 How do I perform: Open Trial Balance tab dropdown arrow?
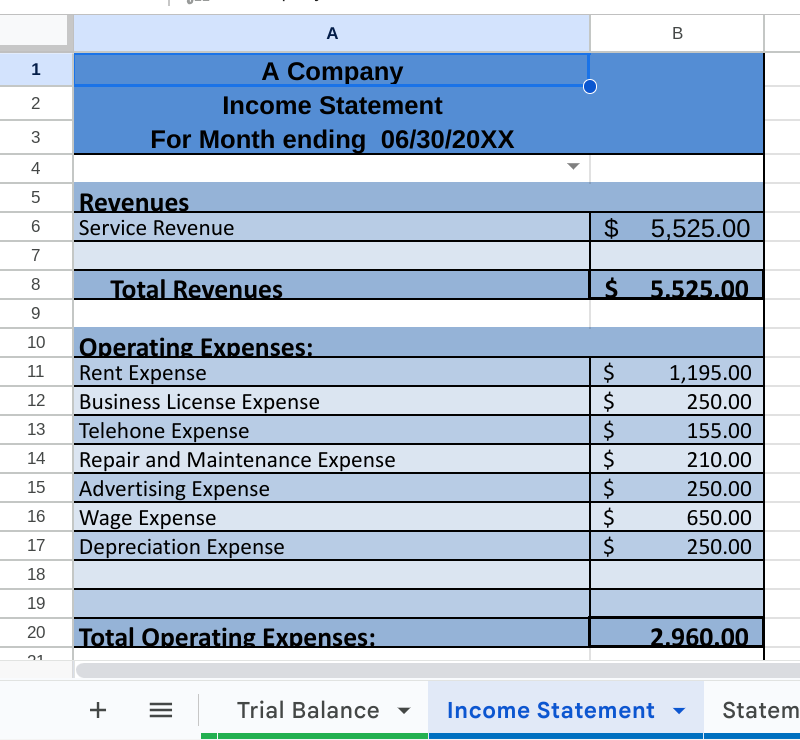[404, 711]
